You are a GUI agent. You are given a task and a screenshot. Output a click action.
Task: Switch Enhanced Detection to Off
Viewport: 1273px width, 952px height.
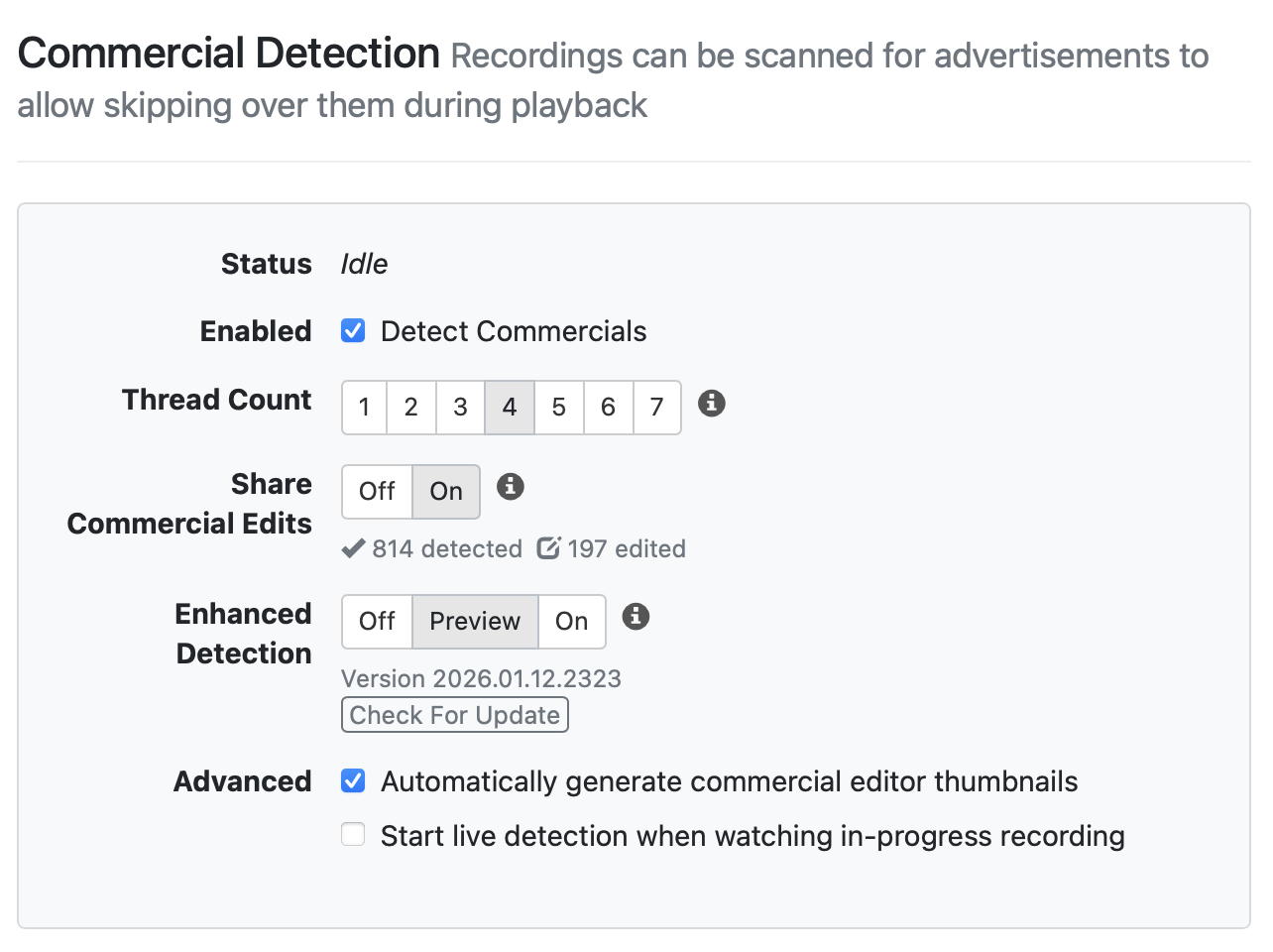[x=377, y=622]
